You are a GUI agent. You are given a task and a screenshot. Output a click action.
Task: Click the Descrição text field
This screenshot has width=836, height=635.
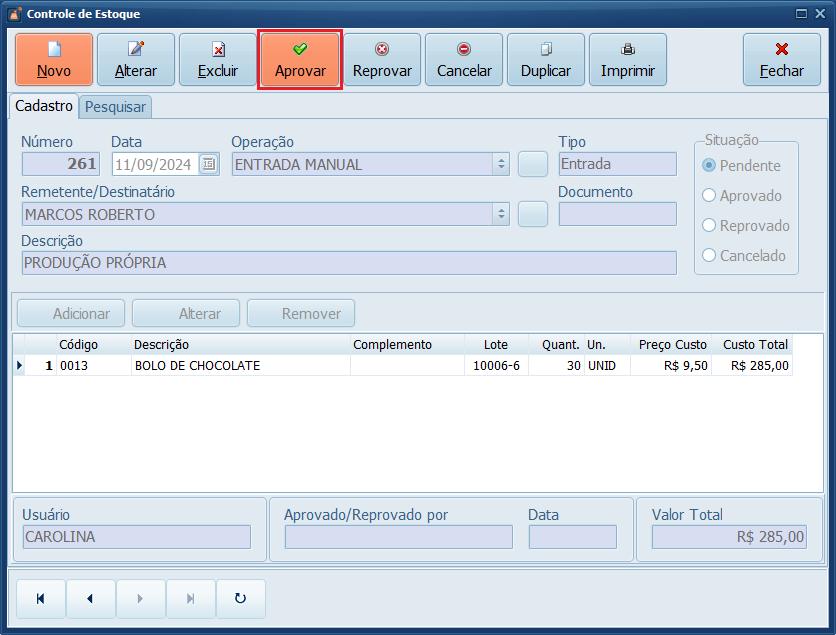pos(348,263)
